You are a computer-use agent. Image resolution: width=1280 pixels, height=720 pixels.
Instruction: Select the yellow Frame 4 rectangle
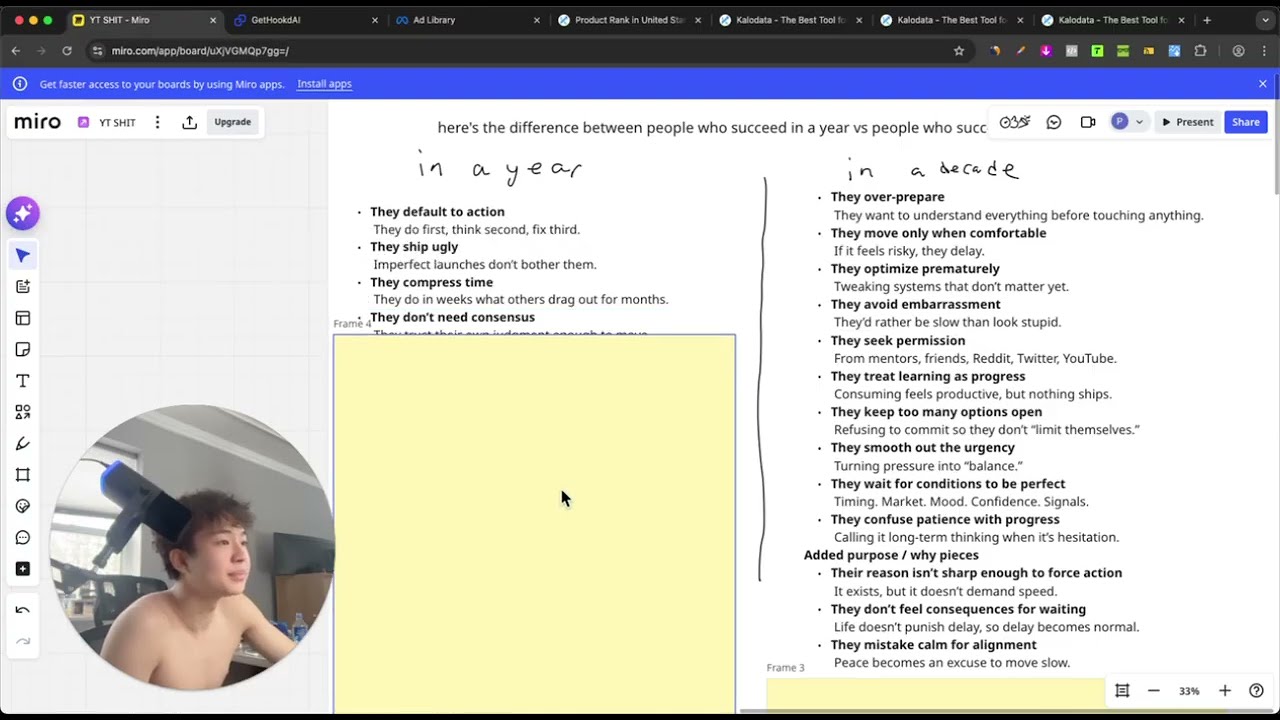[534, 524]
